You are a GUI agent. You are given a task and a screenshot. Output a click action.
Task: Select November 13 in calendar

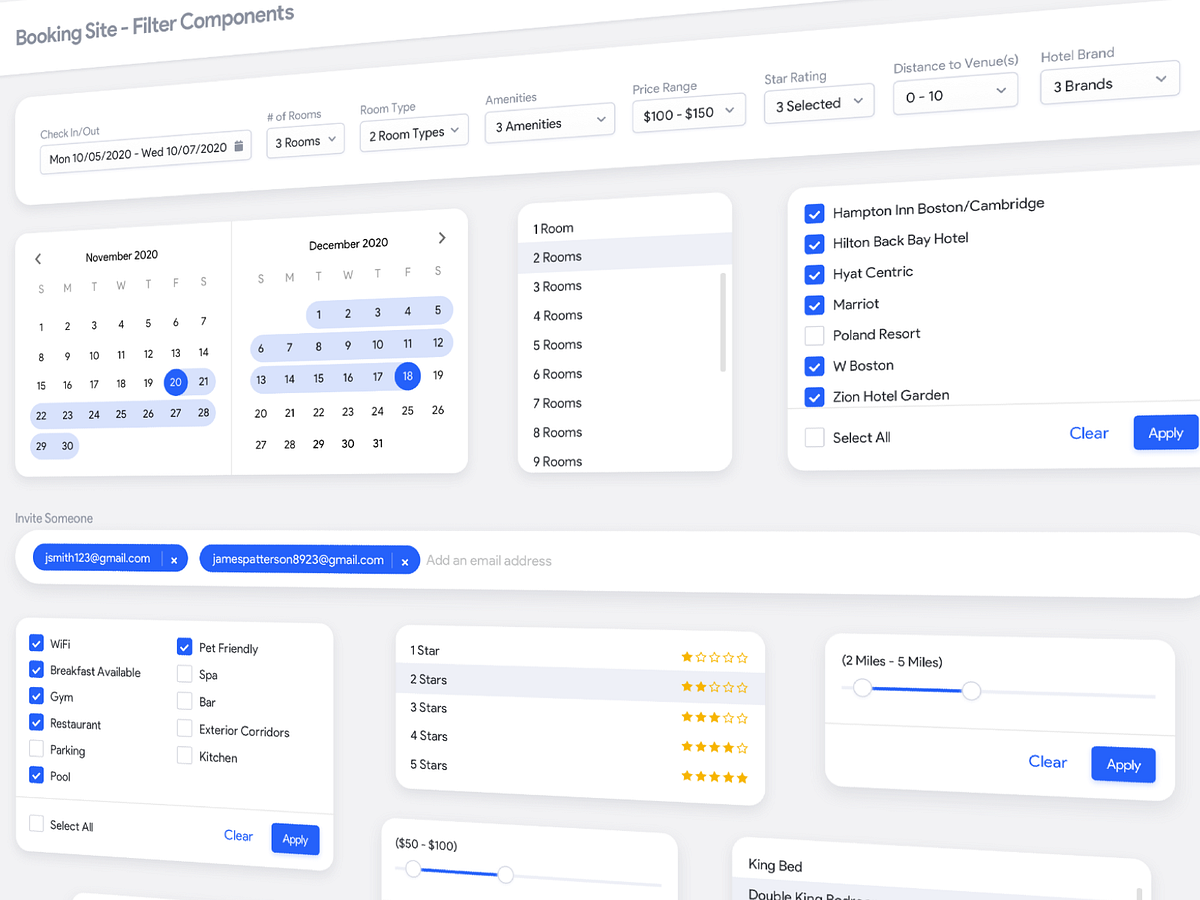[175, 353]
